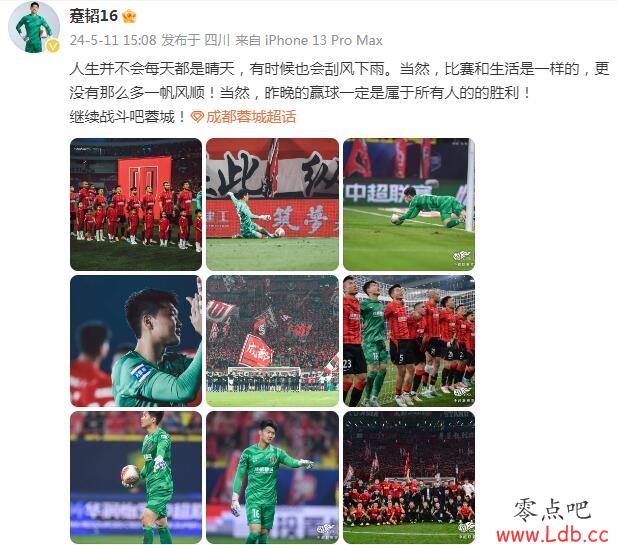Open the full team group photo
This screenshot has height=545, width=618.
(409, 478)
